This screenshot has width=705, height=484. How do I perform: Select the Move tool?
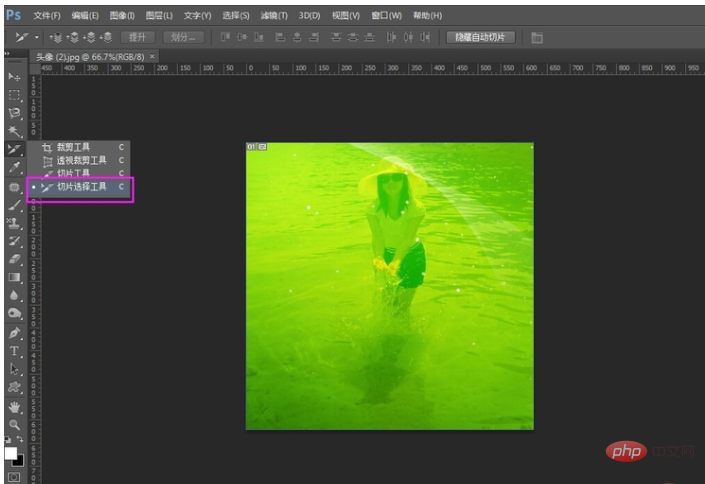click(14, 77)
